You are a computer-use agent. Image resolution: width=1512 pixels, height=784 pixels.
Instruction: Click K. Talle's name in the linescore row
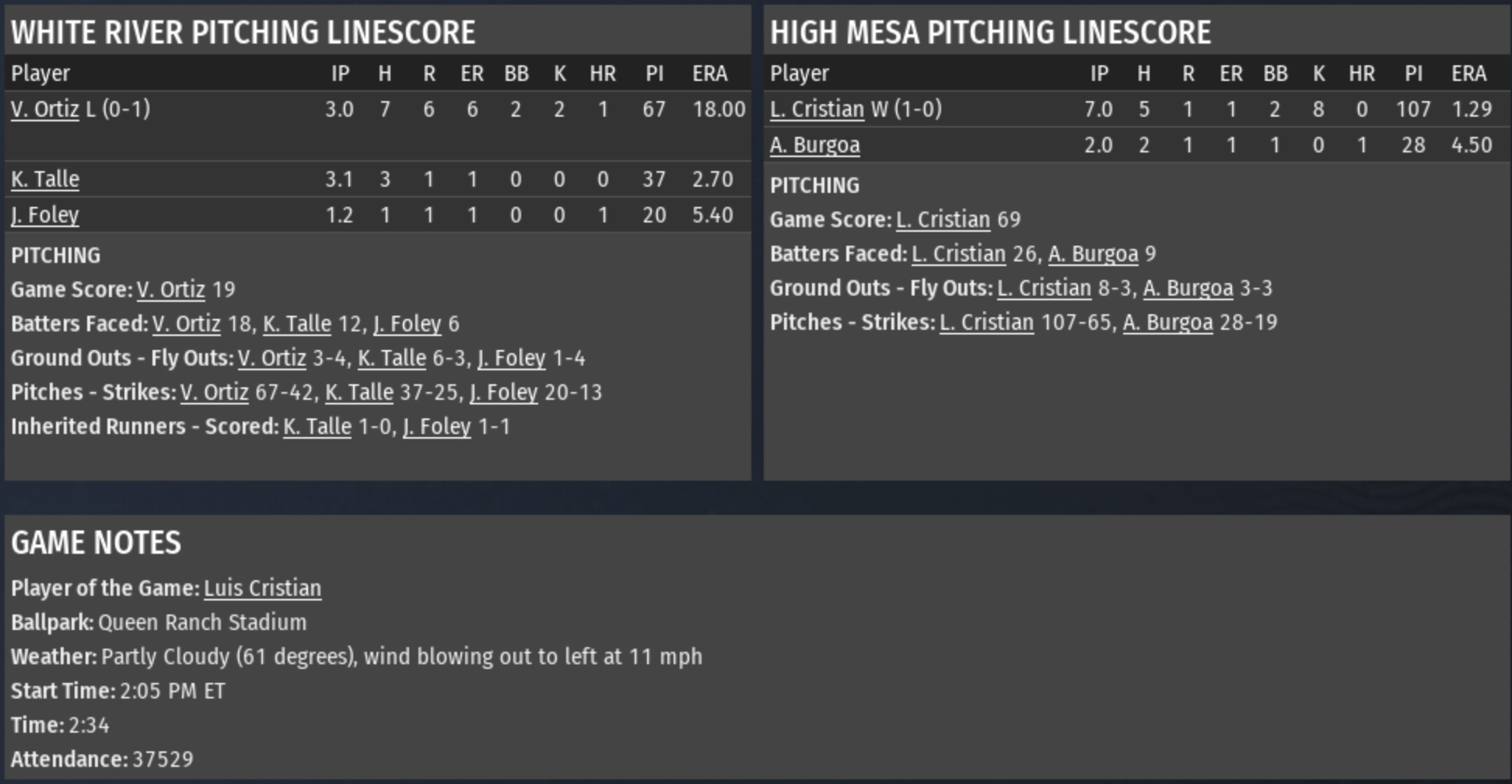(45, 179)
